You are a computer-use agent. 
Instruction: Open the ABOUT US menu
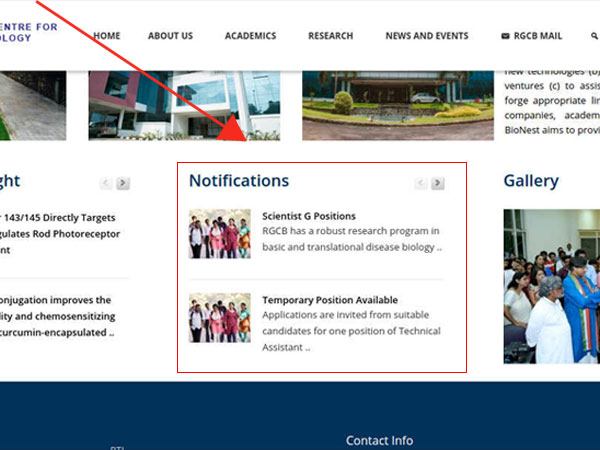click(x=170, y=36)
